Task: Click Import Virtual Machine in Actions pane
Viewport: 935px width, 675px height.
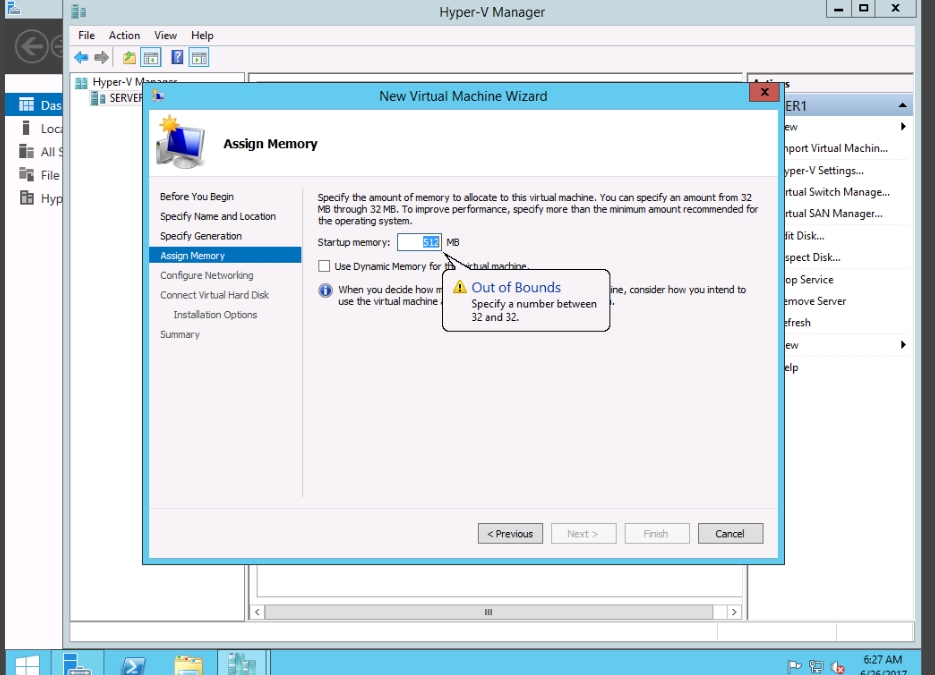Action: (836, 148)
